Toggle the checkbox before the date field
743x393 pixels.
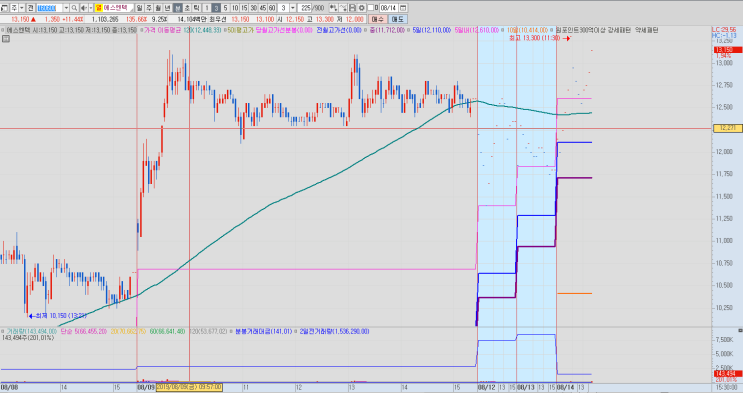pyautogui.click(x=371, y=8)
